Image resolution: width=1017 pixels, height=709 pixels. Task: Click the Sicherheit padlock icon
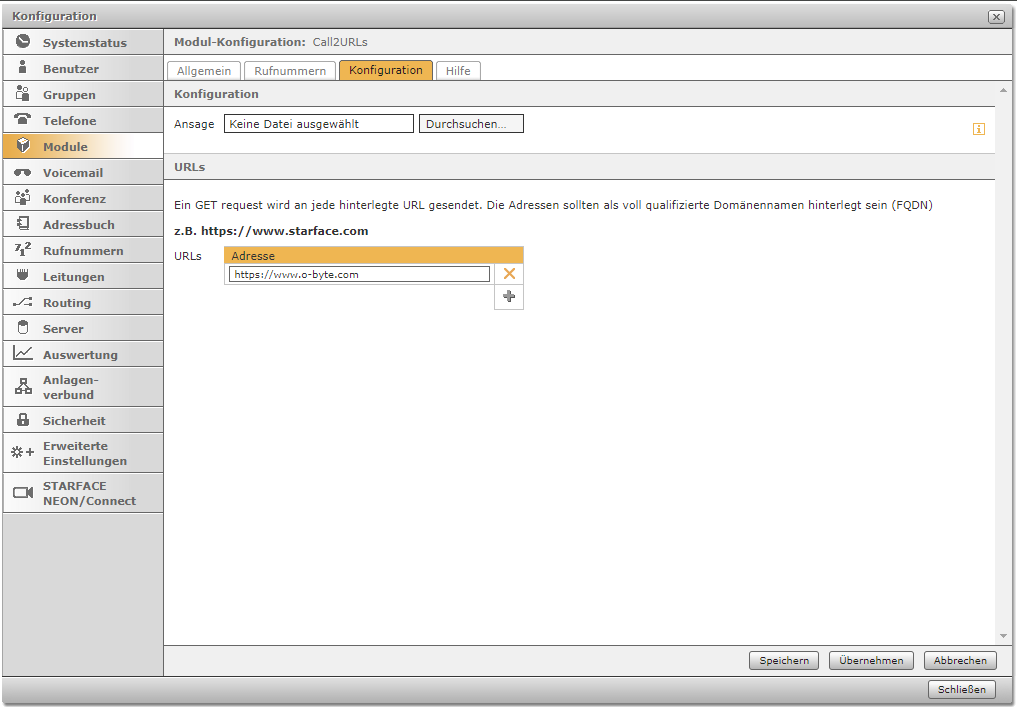[23, 420]
